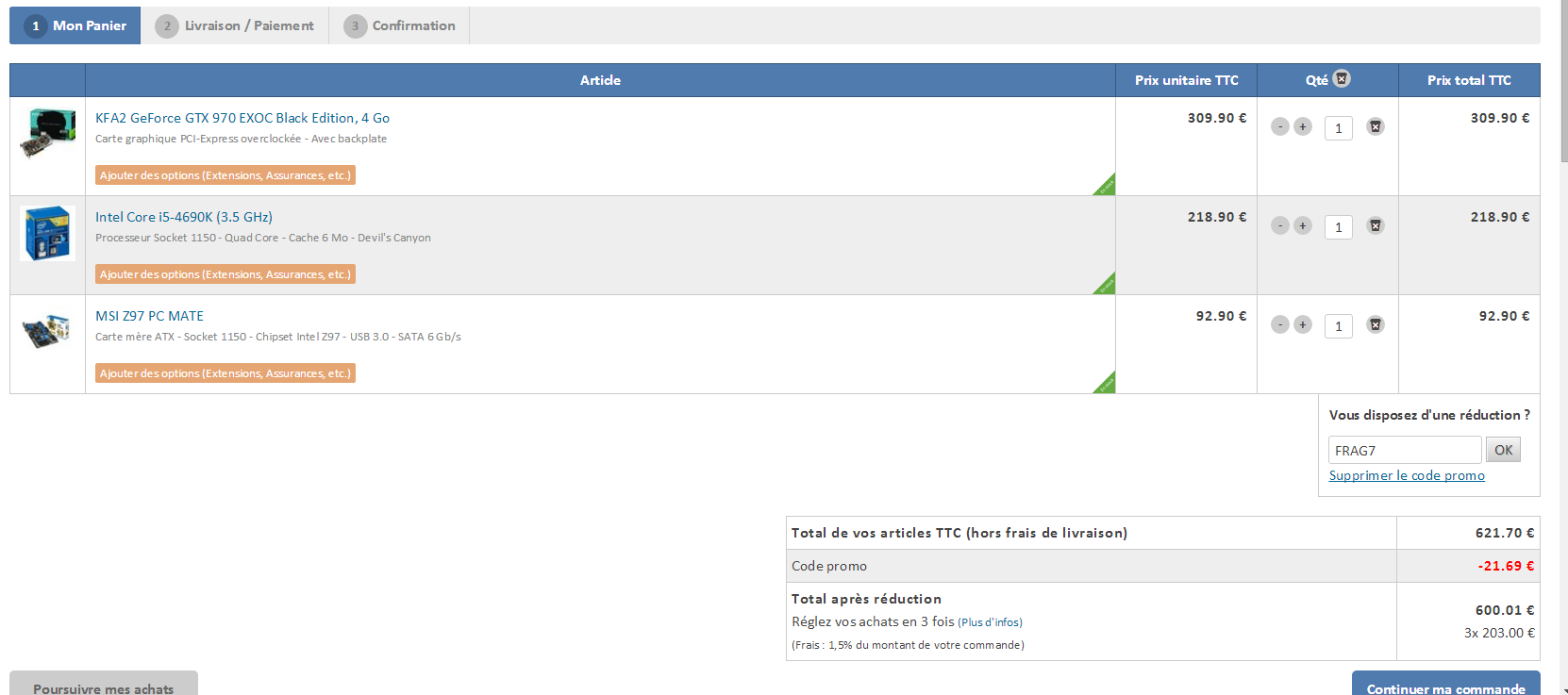Click quantity field for Intel Core i5-4690K
The height and width of the screenshot is (695, 1568).
click(1339, 227)
